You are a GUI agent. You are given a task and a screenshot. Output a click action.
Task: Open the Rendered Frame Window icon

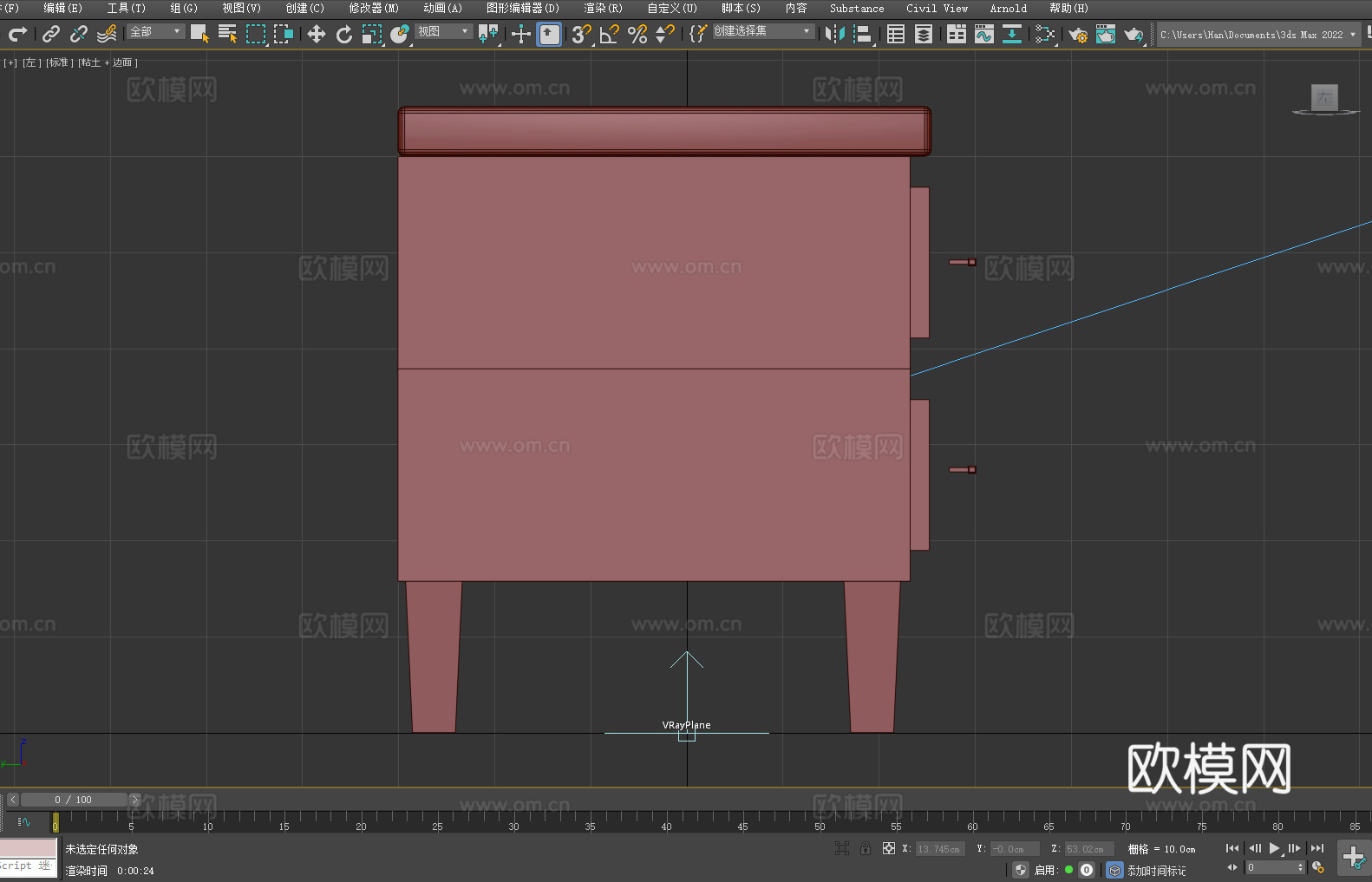coord(1106,34)
